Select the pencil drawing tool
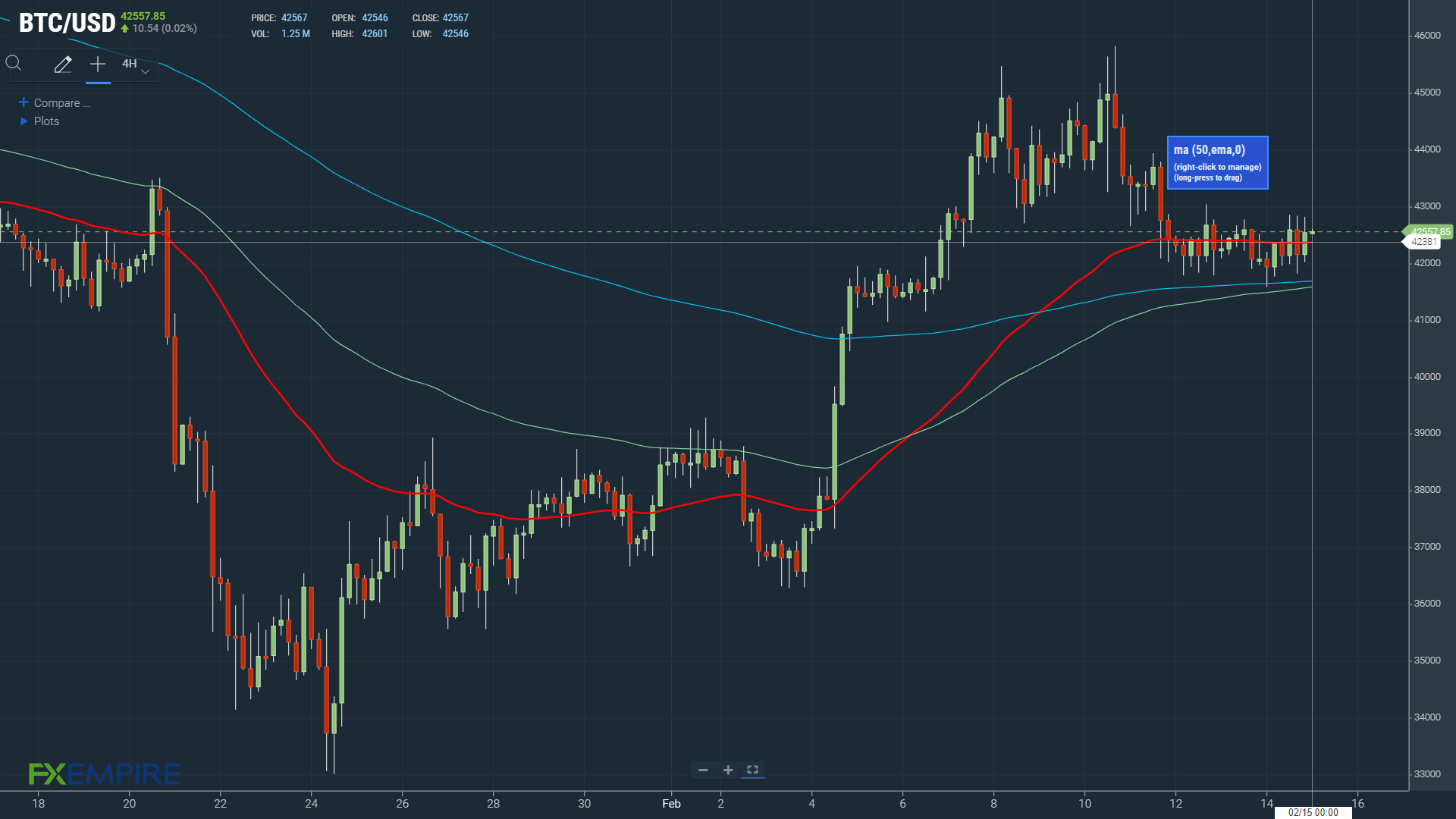The image size is (1456, 819). click(x=63, y=64)
